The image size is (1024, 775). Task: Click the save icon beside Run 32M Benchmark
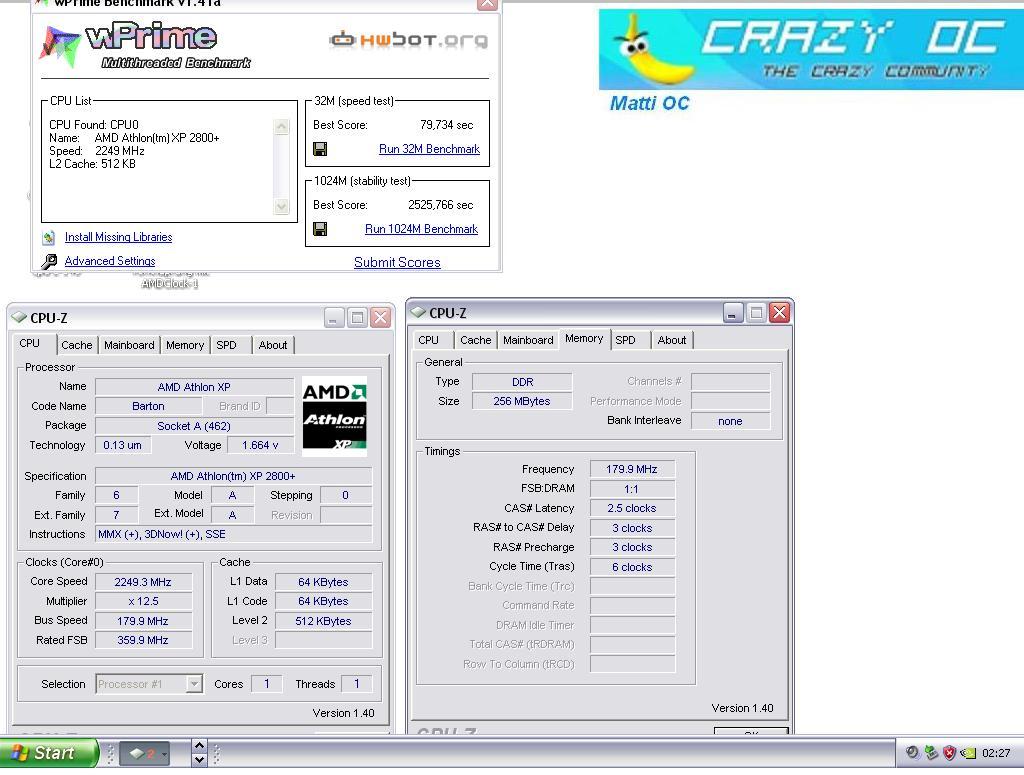(320, 149)
